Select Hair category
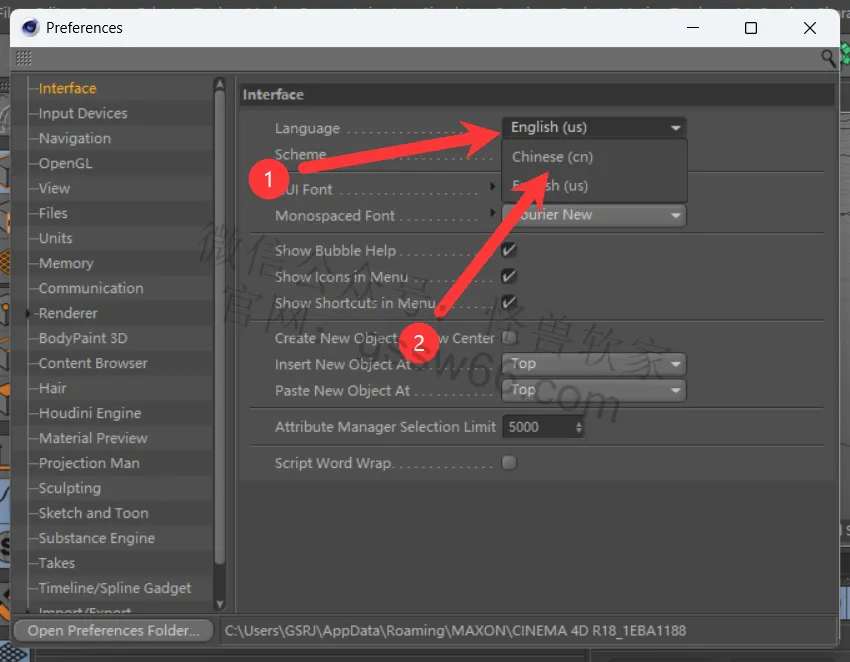Screen dimensions: 850x662 pos(52,388)
